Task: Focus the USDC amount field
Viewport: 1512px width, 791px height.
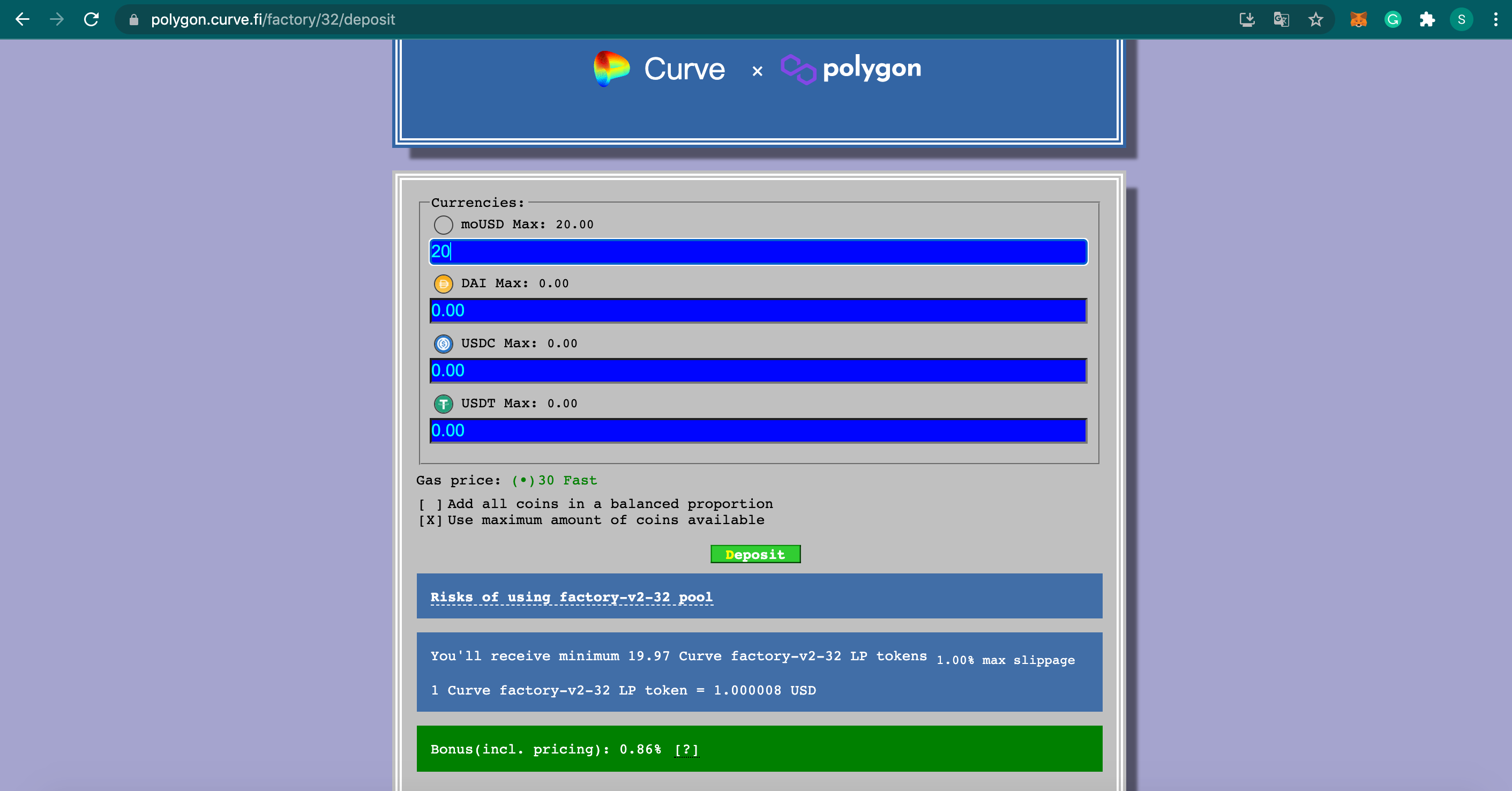Action: pyautogui.click(x=758, y=370)
